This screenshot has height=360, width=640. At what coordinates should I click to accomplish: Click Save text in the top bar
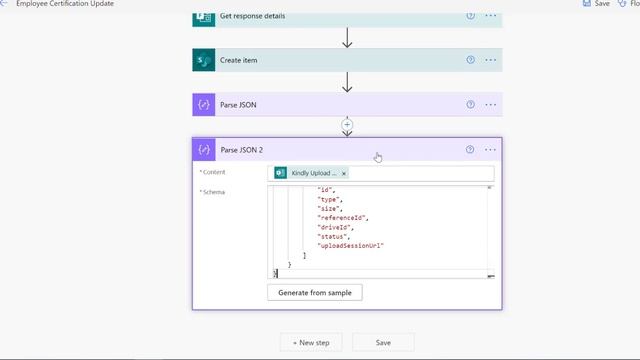tap(602, 3)
